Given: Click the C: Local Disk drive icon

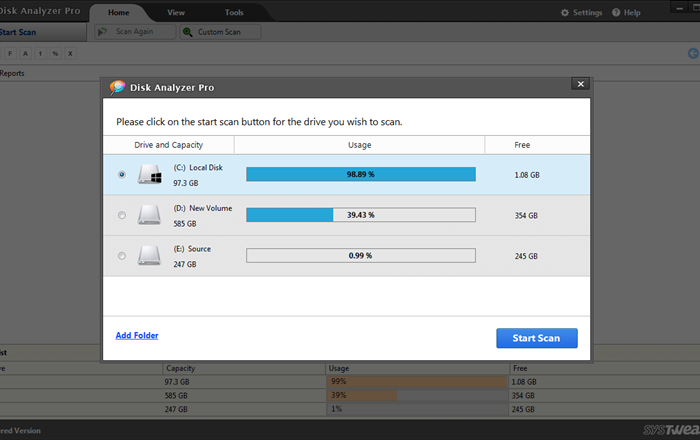Looking at the screenshot, I should pos(150,174).
